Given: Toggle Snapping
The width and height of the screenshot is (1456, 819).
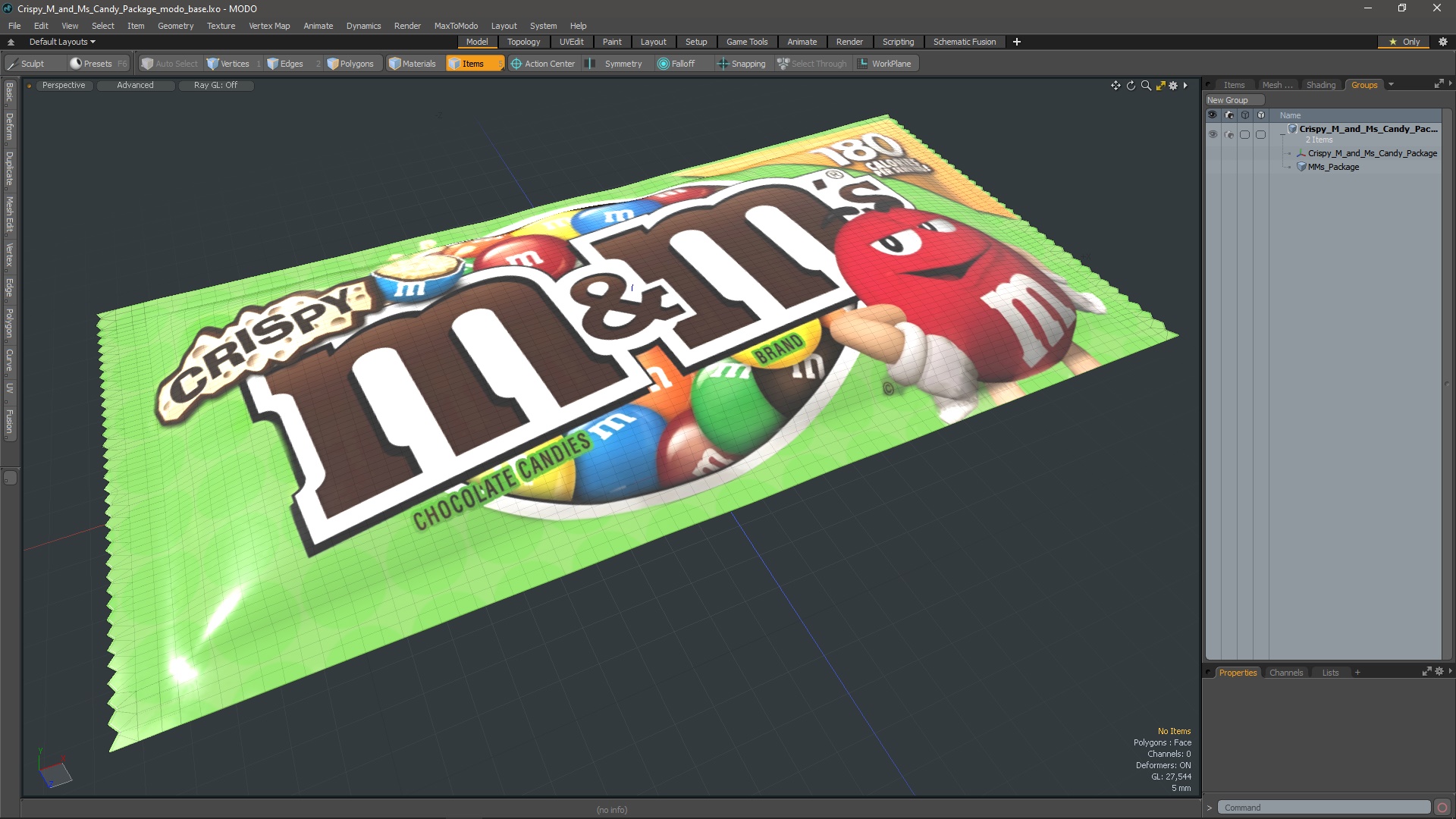Looking at the screenshot, I should pos(742,64).
